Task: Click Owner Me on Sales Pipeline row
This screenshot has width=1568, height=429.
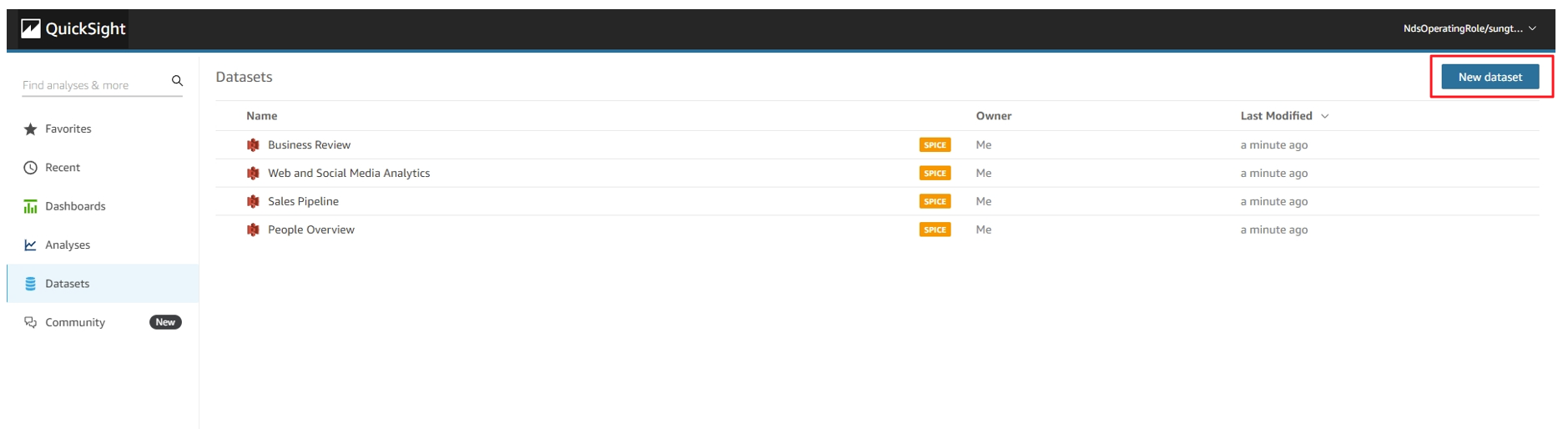Action: point(984,202)
